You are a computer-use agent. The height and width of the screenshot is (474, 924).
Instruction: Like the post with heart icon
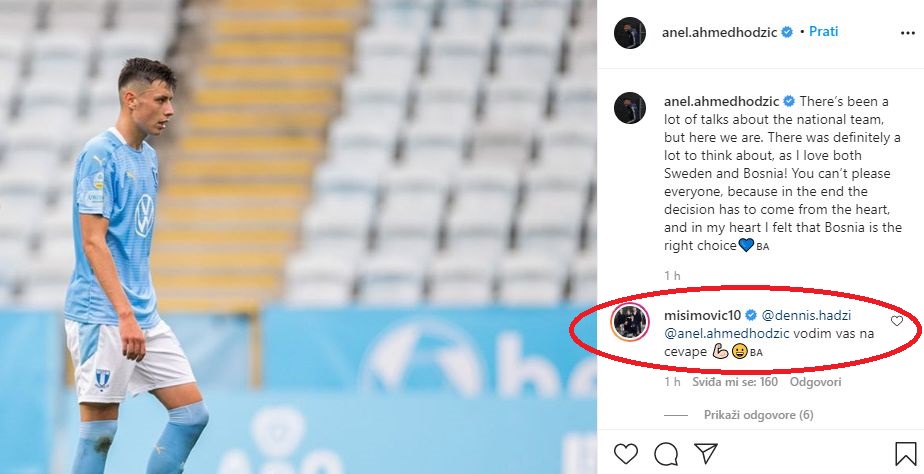pyautogui.click(x=626, y=454)
